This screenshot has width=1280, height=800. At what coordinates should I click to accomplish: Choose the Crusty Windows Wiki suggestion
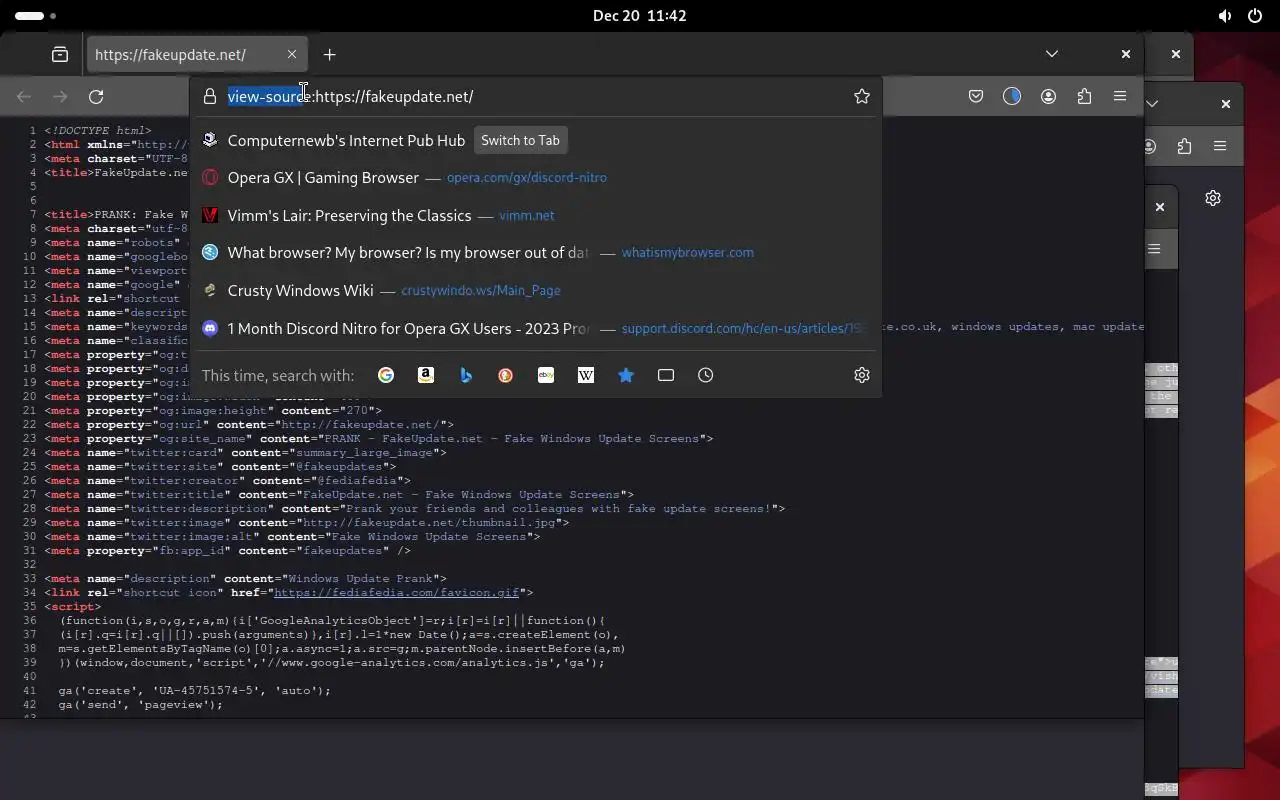tap(536, 290)
